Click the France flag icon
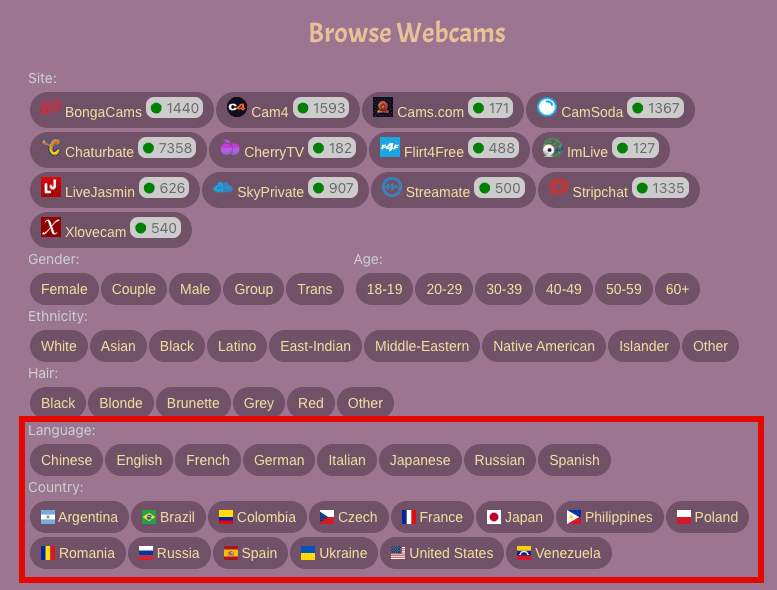Screen dimensions: 777x590 coord(409,517)
